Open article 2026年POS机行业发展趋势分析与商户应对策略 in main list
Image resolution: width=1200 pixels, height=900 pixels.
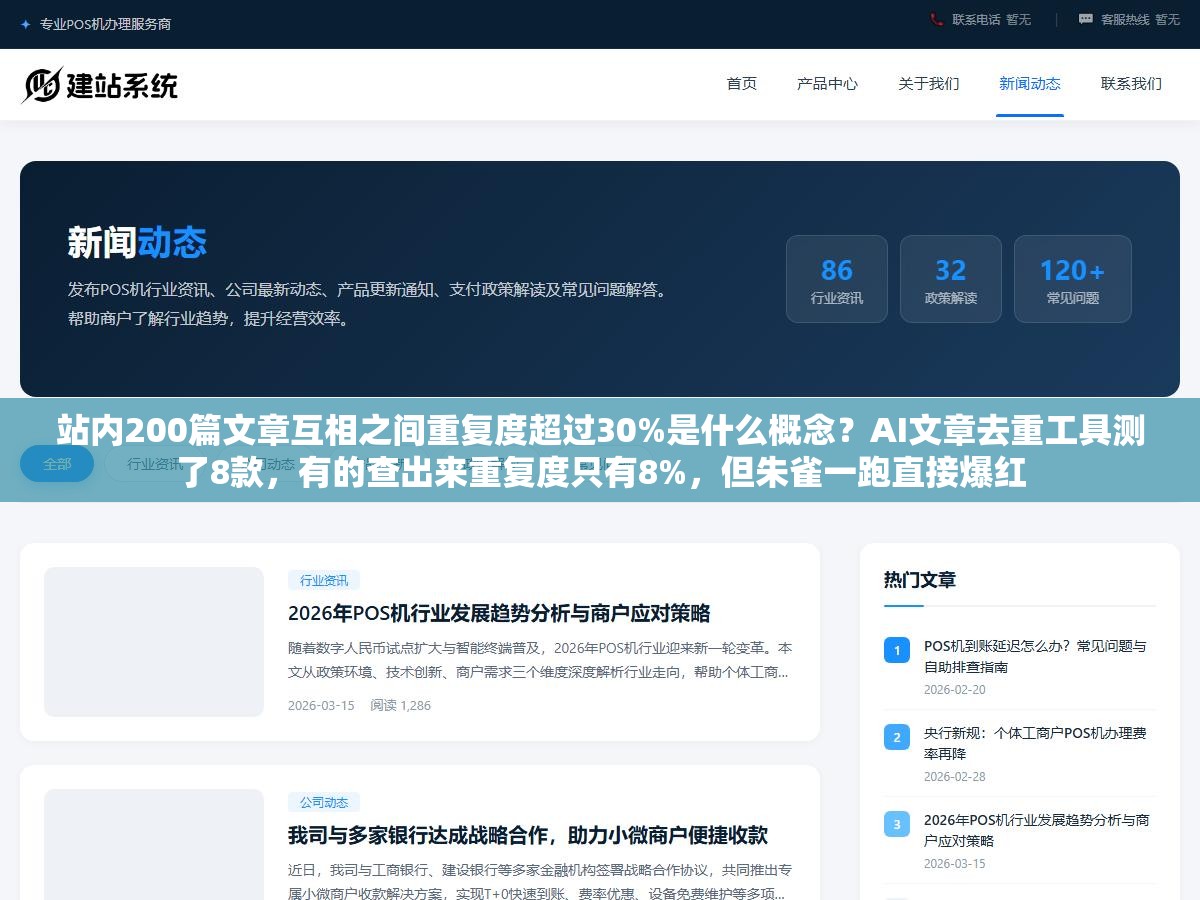499,613
